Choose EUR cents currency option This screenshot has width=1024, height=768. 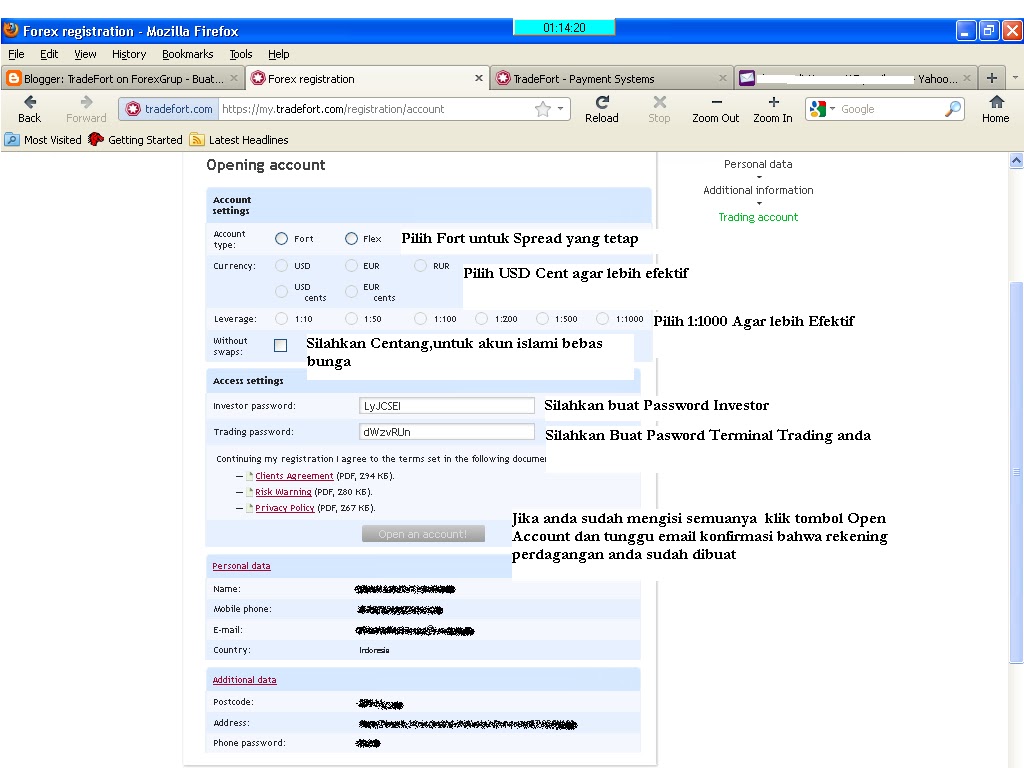point(351,291)
